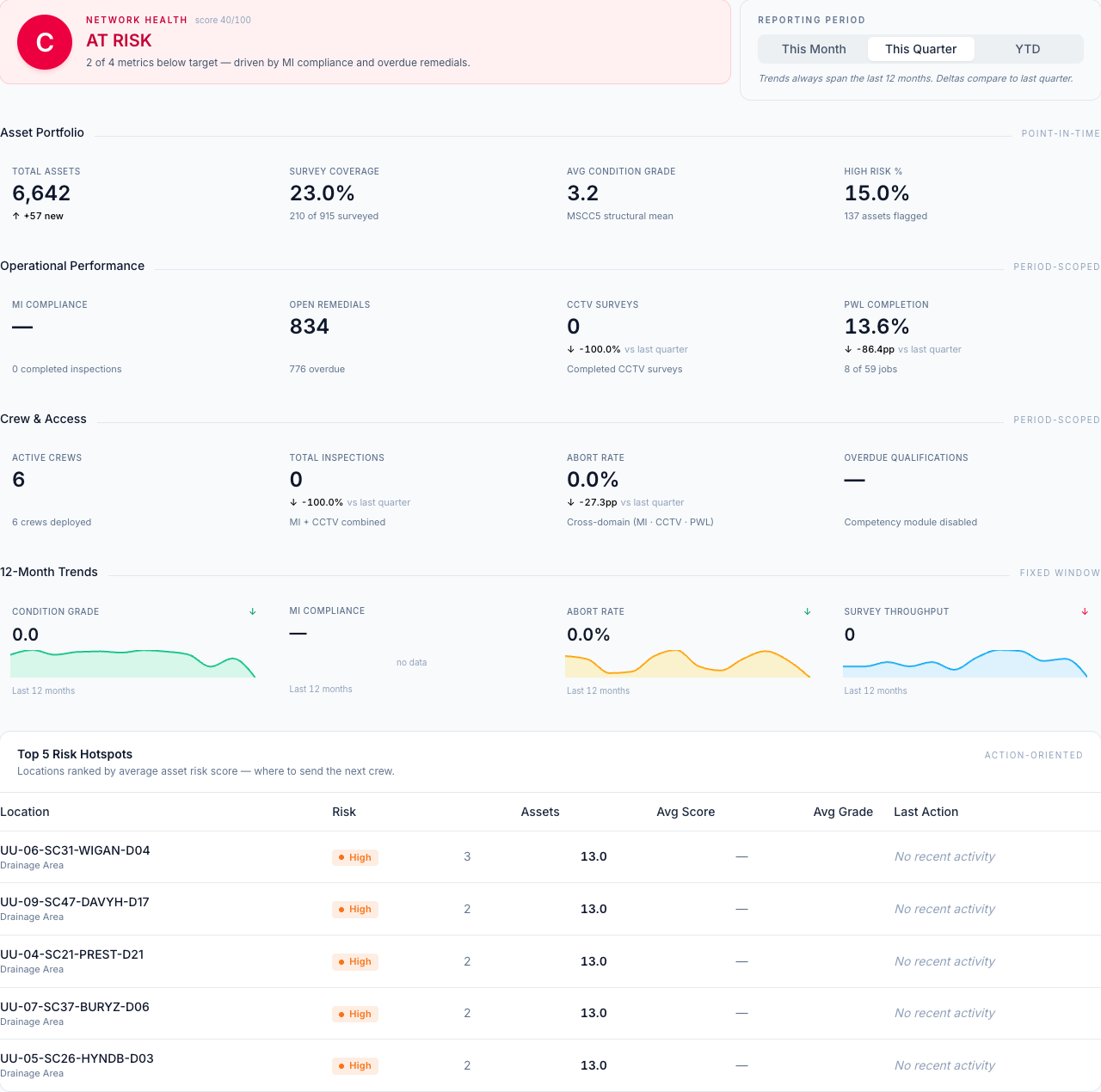This screenshot has width=1101, height=1092.
Task: Click the 776 overdue text
Action: point(317,369)
